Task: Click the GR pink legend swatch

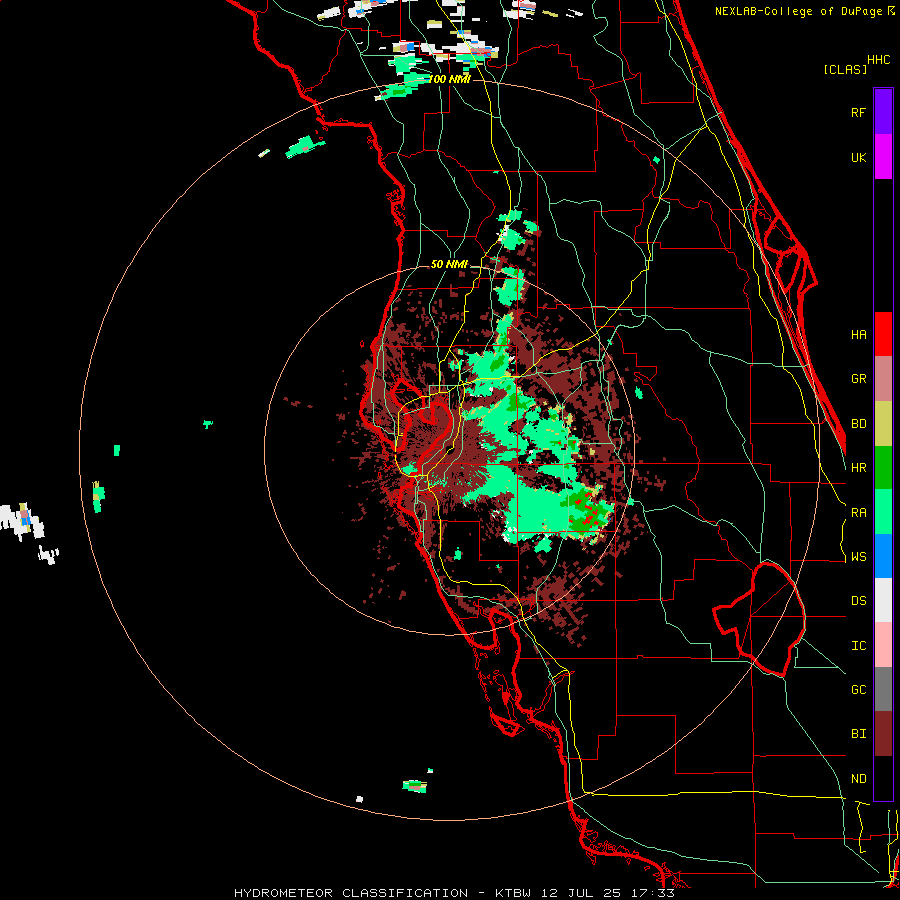Action: click(x=883, y=379)
